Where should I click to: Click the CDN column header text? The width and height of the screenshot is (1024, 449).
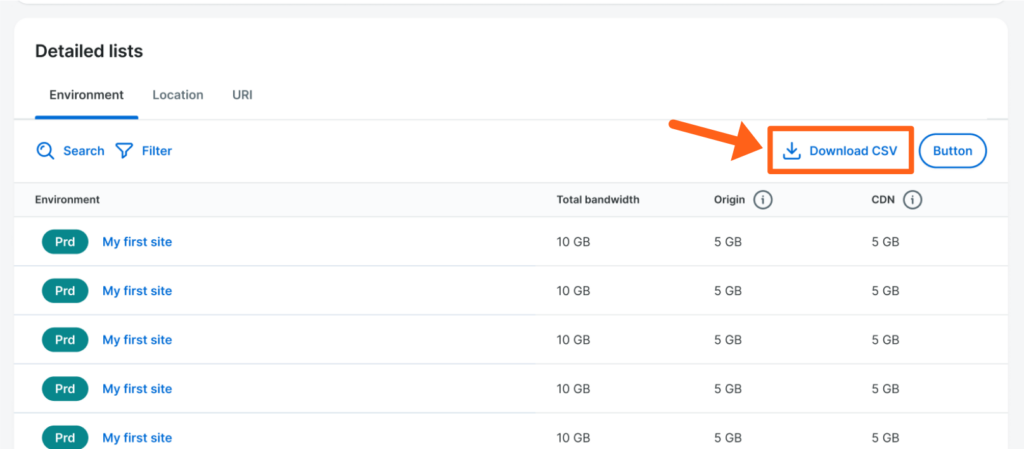[883, 200]
